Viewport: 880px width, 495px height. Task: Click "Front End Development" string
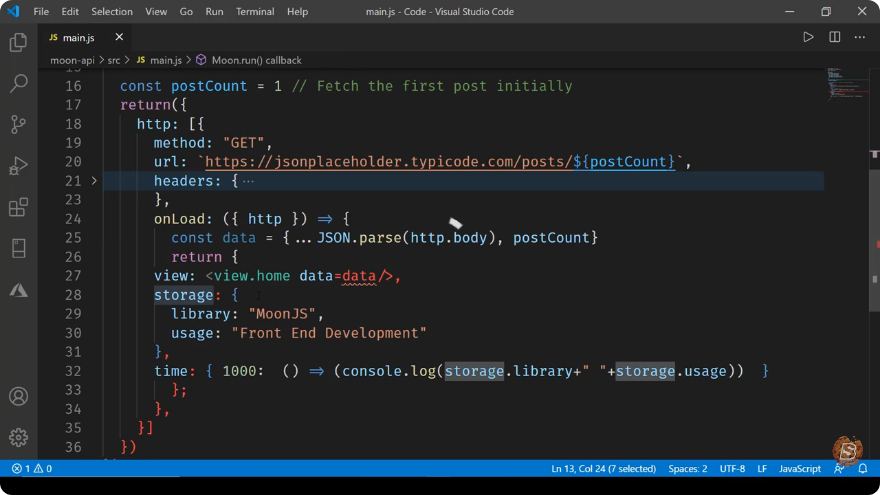click(x=329, y=333)
